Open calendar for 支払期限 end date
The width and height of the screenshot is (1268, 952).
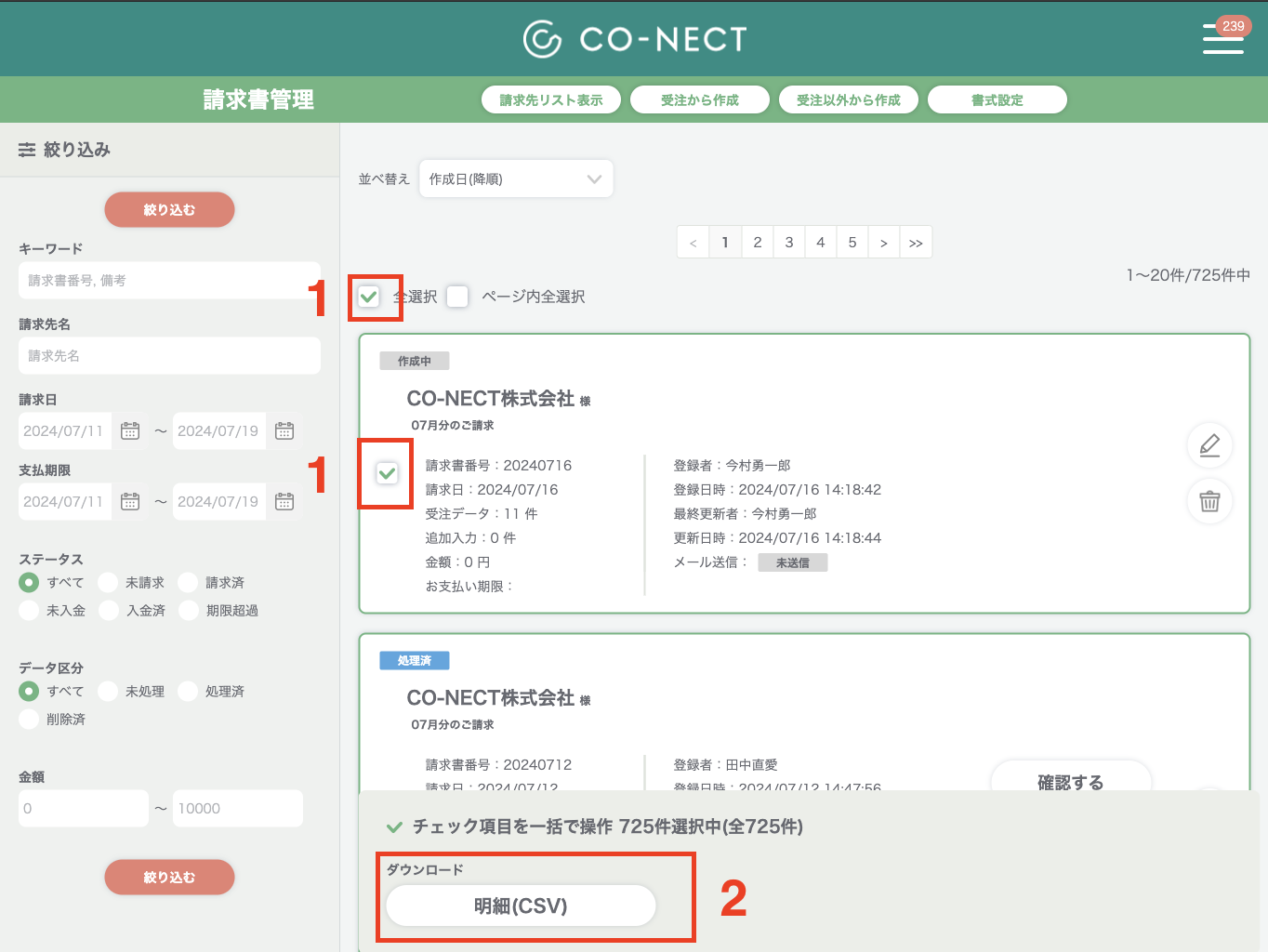click(x=284, y=501)
